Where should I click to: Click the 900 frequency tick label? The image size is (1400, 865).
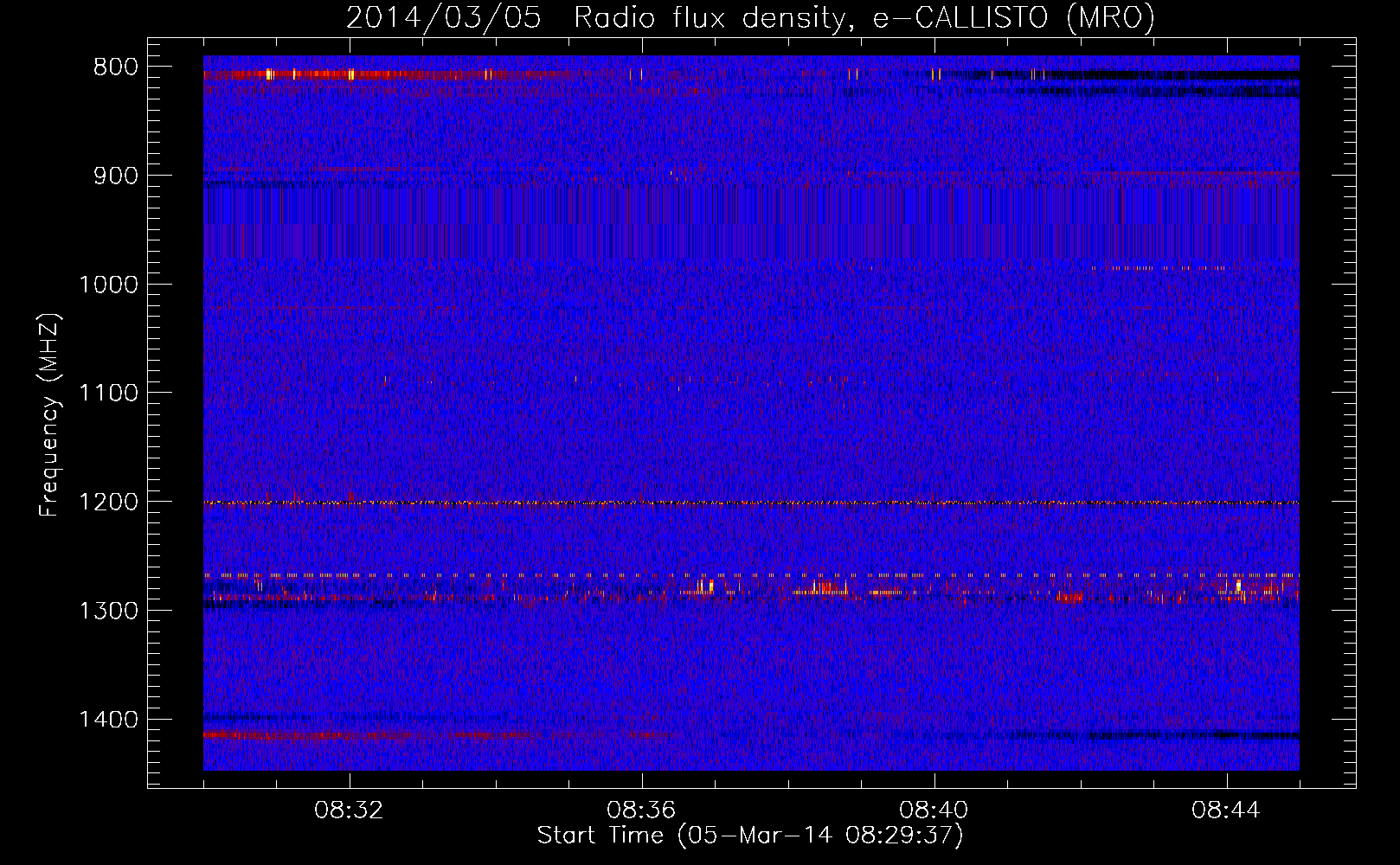point(116,176)
